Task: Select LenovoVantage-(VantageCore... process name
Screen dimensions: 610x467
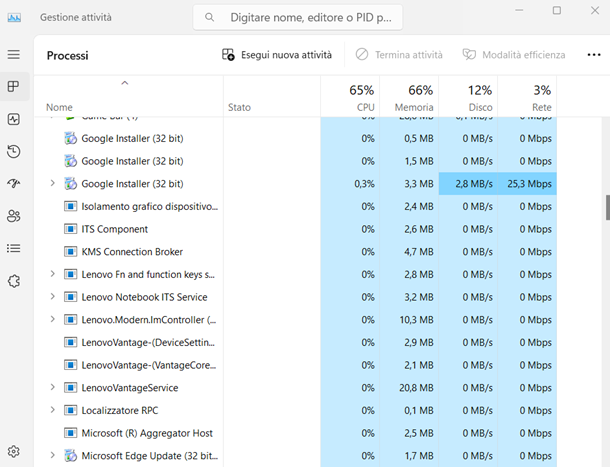Action: coord(149,365)
